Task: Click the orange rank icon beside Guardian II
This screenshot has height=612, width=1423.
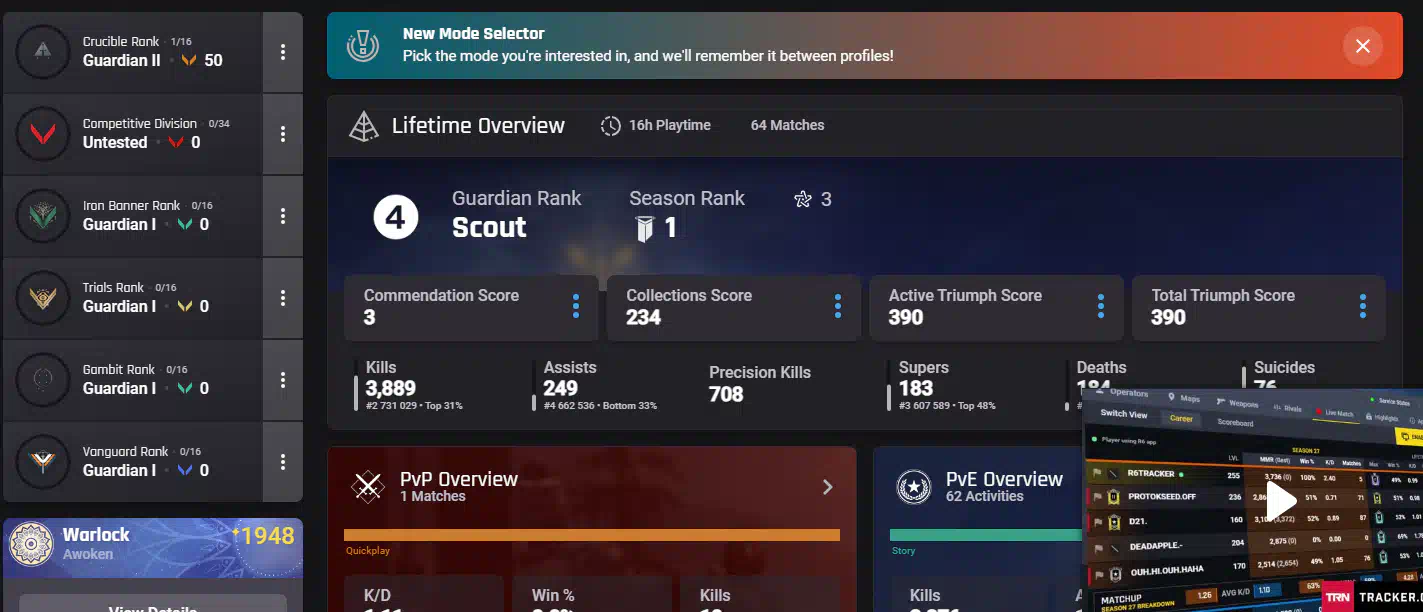Action: click(190, 60)
